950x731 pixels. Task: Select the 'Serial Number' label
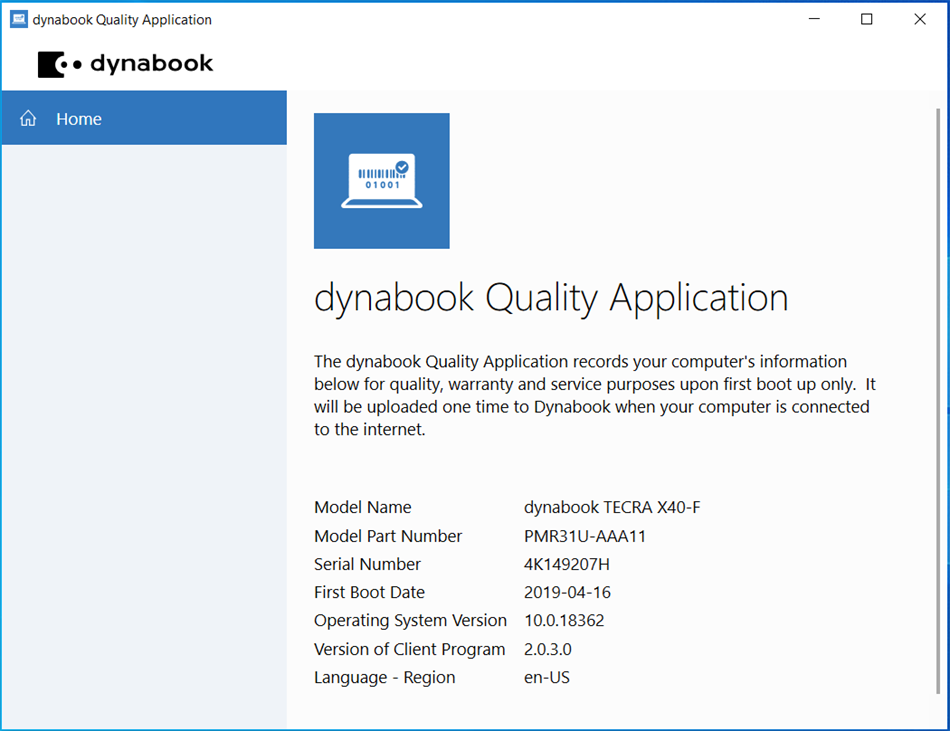[x=367, y=564]
